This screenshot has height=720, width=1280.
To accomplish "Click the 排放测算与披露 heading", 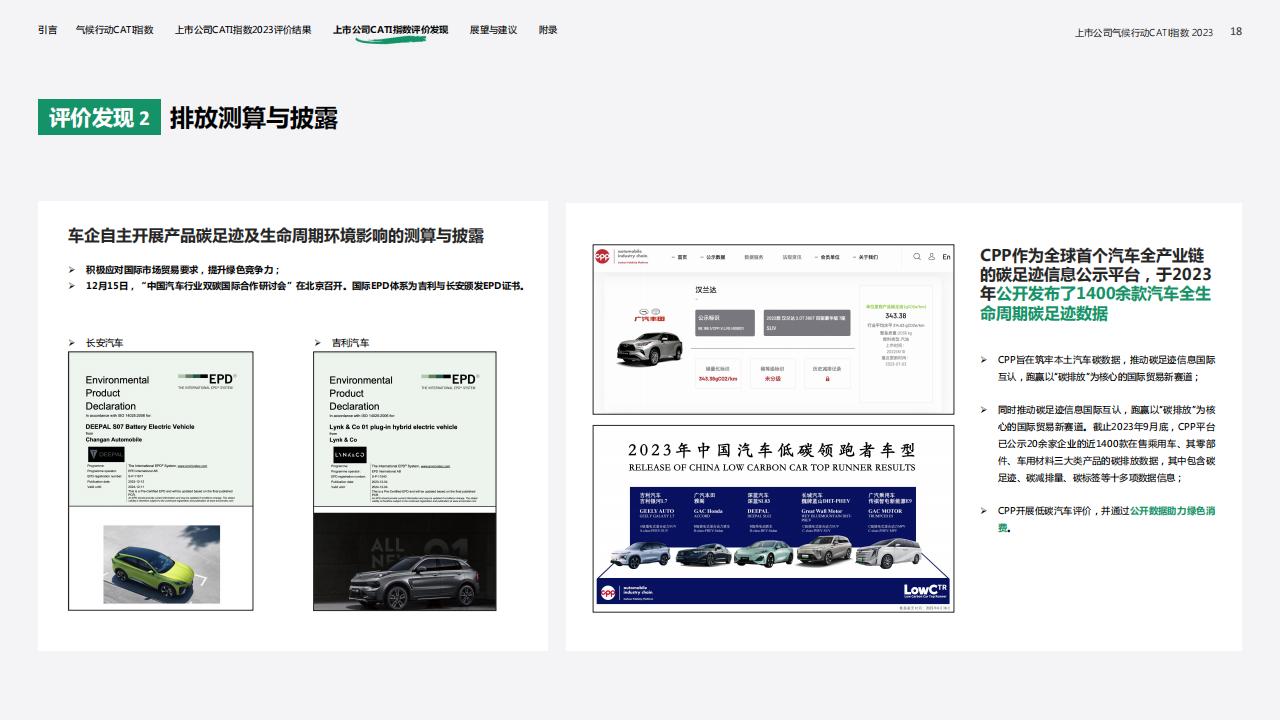I will (x=254, y=118).
